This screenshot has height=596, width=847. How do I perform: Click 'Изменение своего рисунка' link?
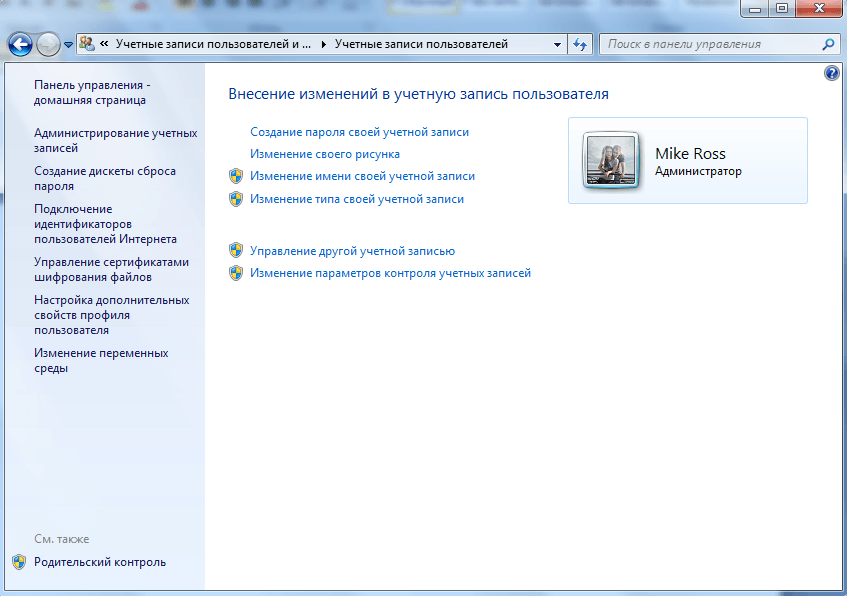[x=324, y=154]
